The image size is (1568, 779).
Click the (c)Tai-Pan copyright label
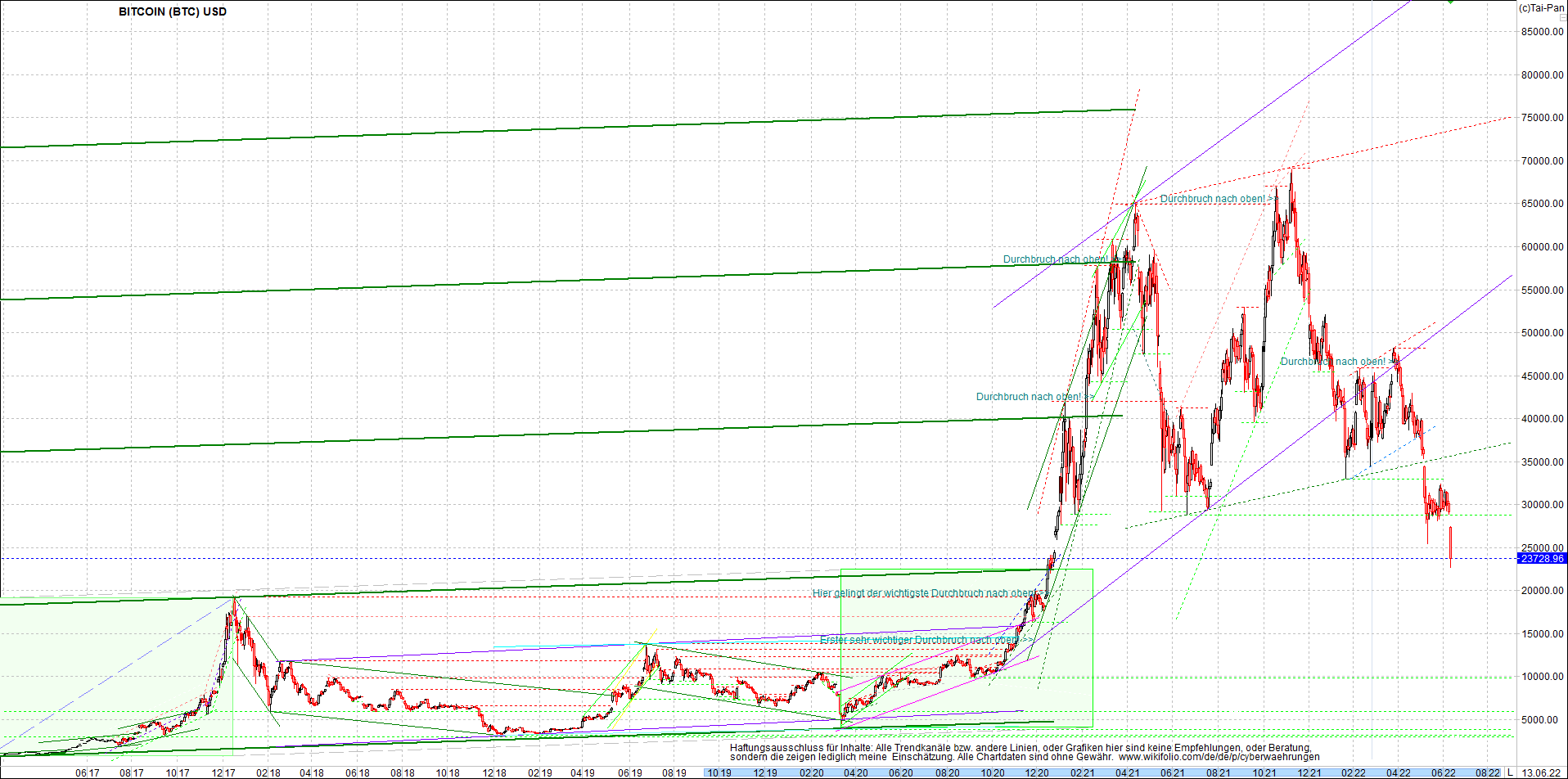click(1542, 8)
